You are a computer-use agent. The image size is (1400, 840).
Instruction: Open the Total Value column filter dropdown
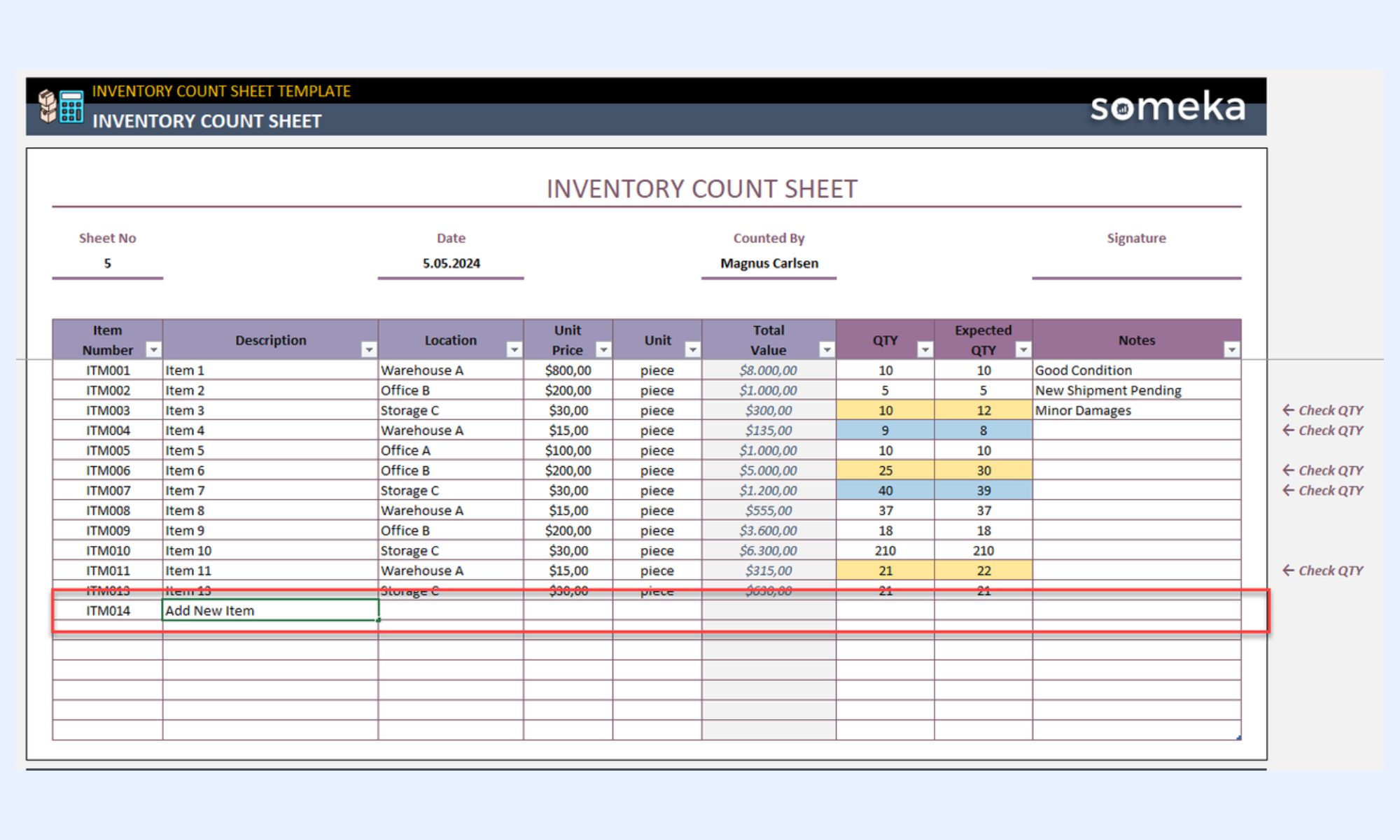(x=827, y=349)
